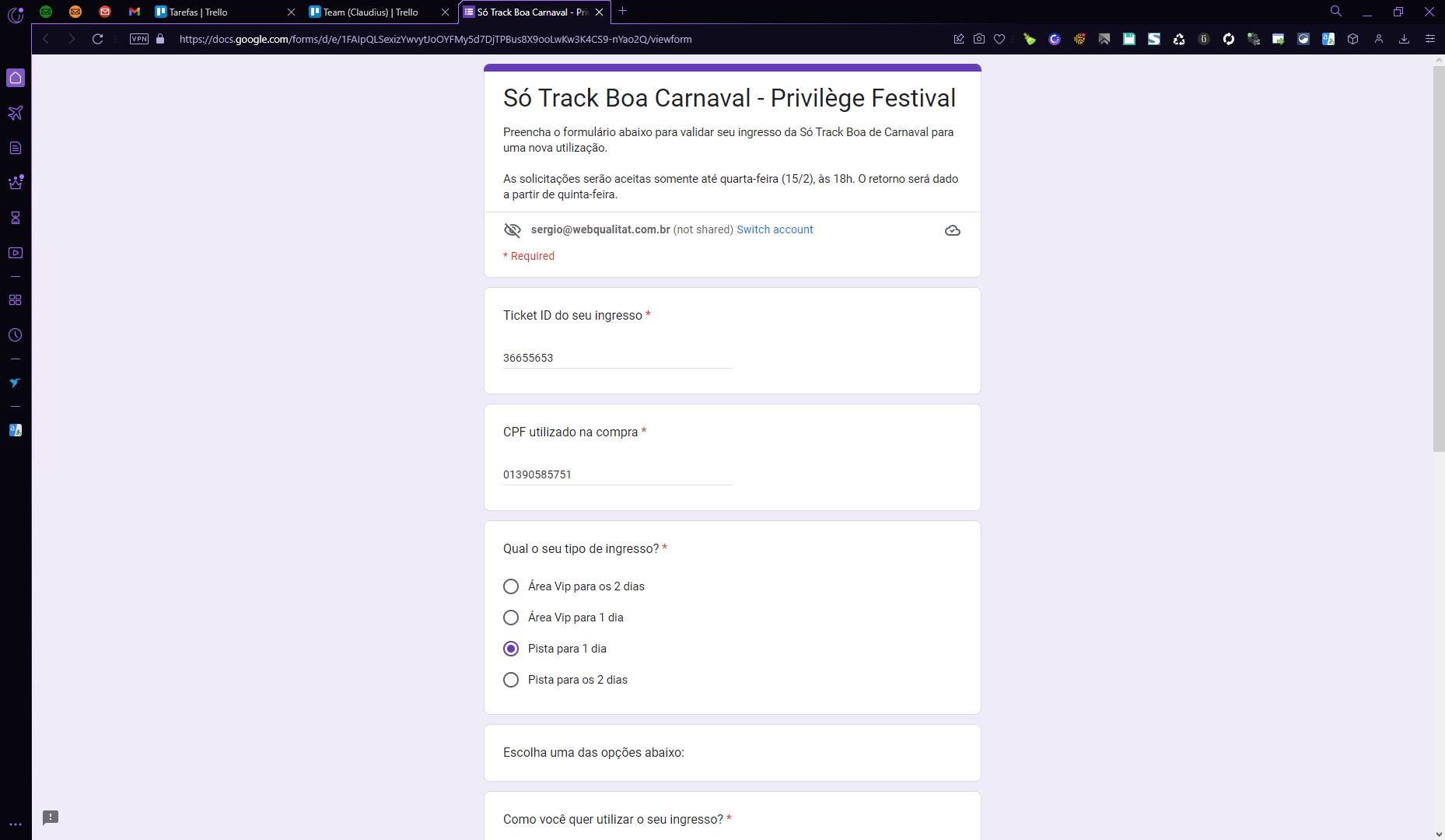
Task: Open the teal floppy disk save extension
Action: (x=1129, y=39)
